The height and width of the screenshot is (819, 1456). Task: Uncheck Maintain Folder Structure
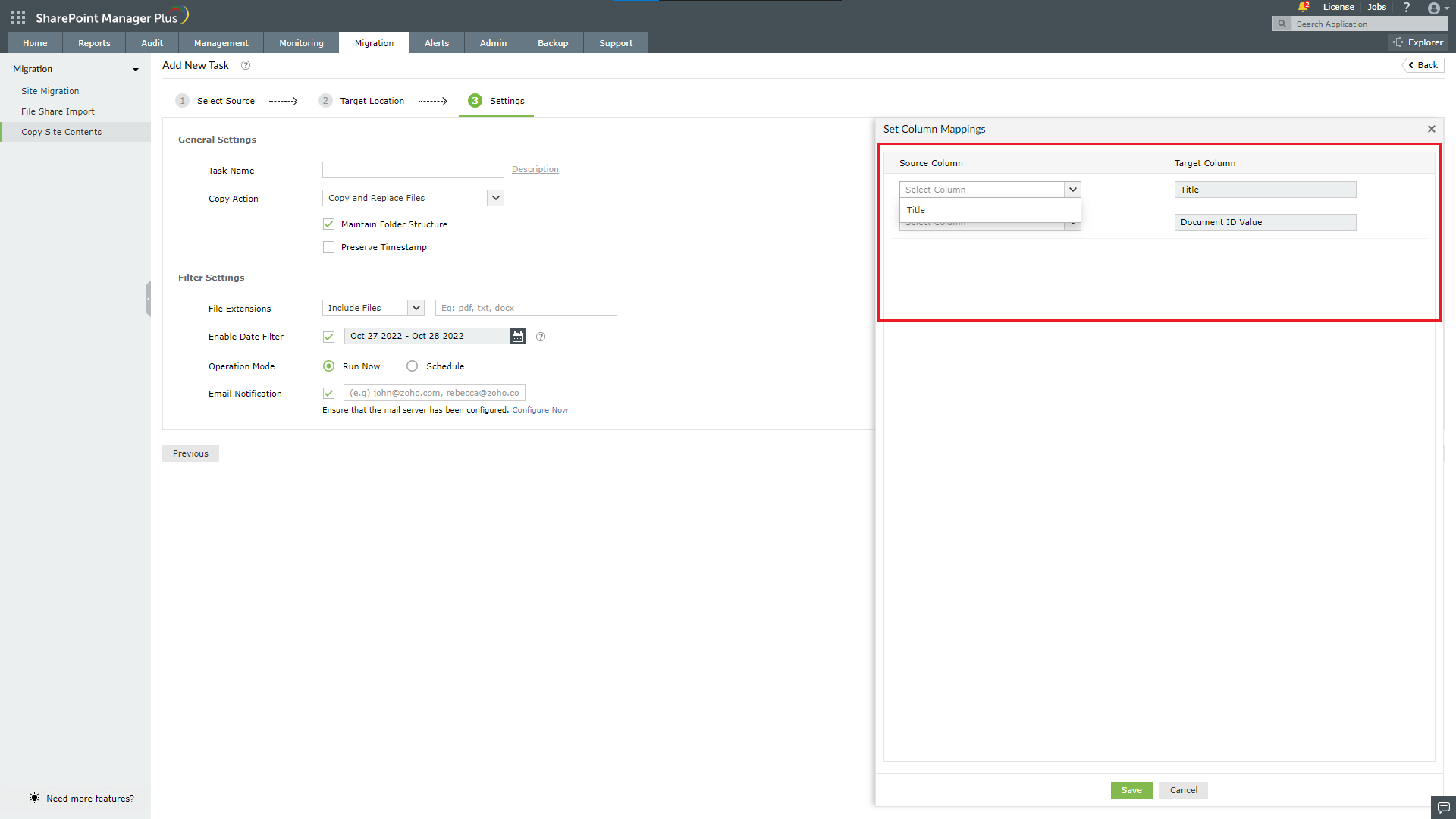328,224
